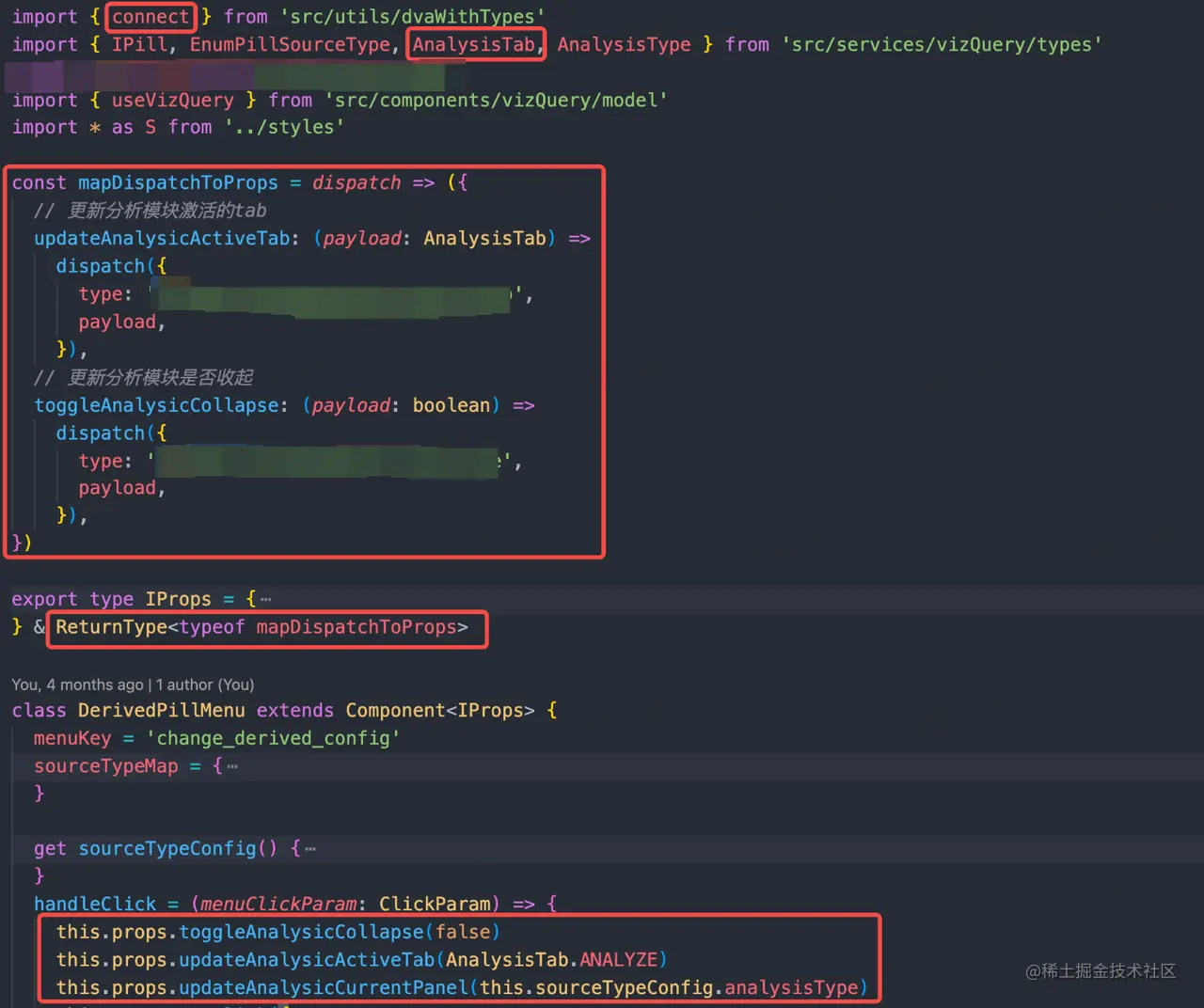The height and width of the screenshot is (1008, 1204).
Task: Click the IPill import identifier
Action: point(140,44)
